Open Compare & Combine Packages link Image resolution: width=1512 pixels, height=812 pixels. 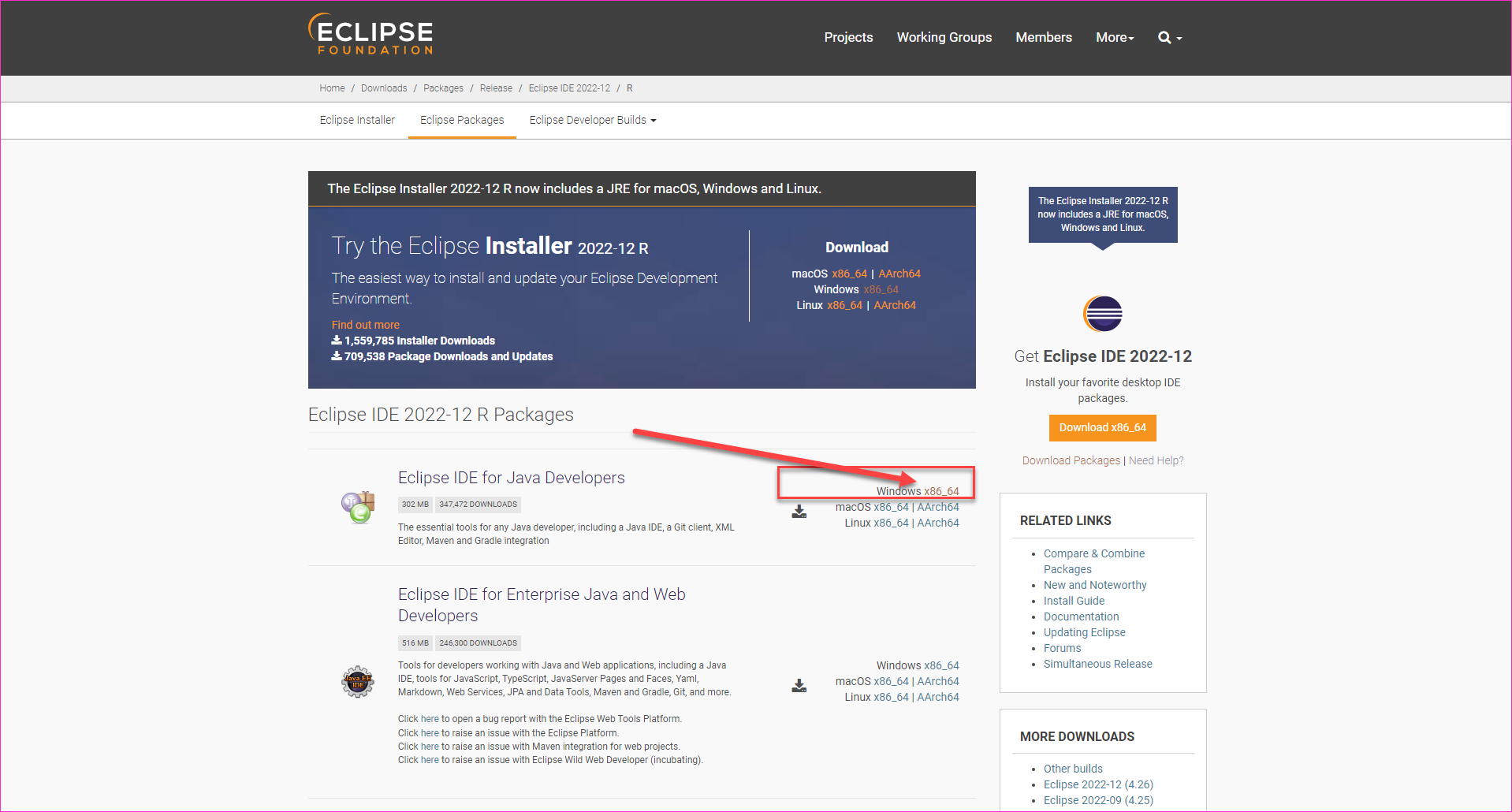click(1094, 561)
